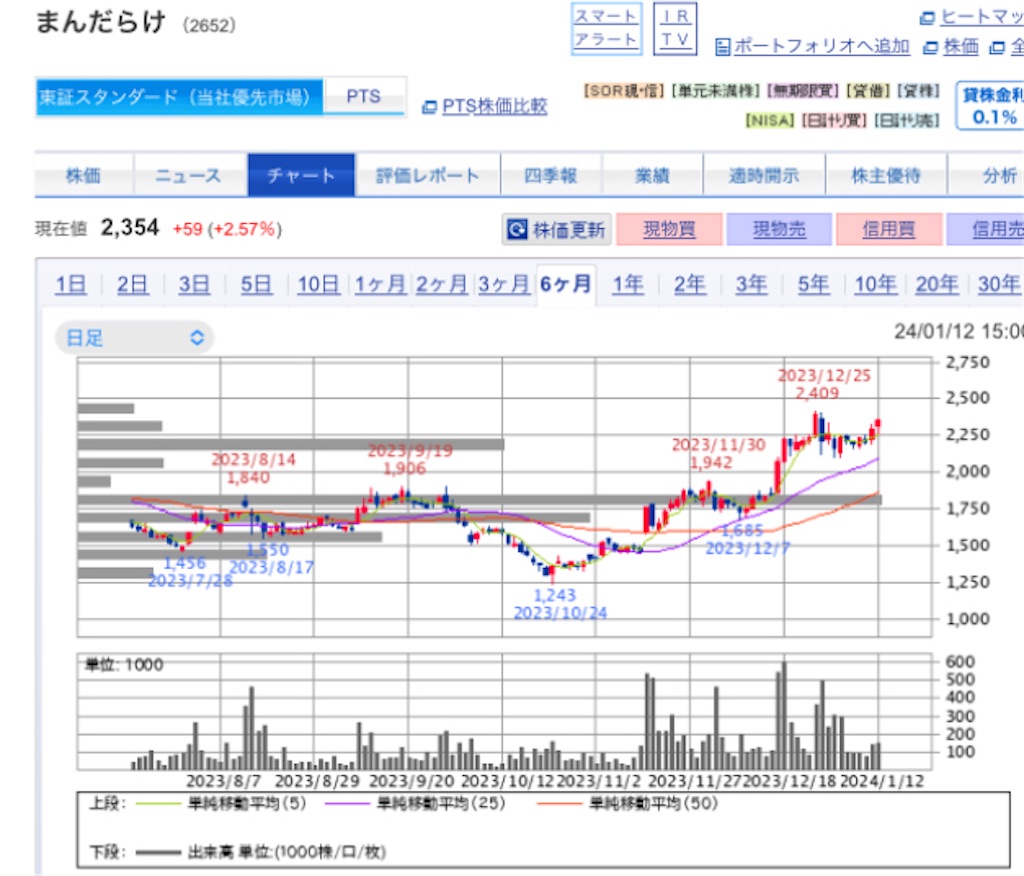Switch to the 株価 tab

84,175
